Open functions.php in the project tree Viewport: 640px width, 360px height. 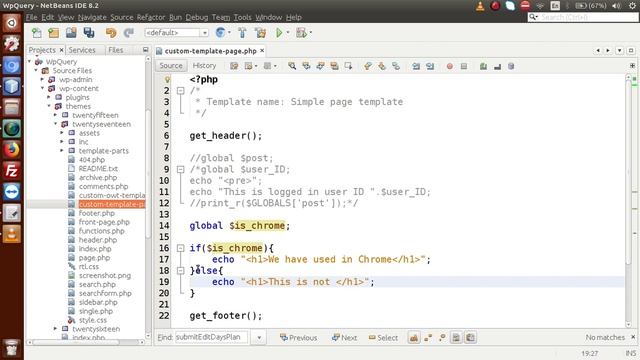coord(102,231)
